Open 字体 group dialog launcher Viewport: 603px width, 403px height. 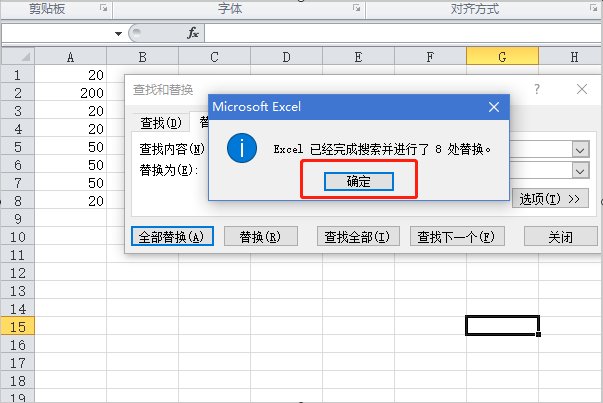tap(357, 8)
